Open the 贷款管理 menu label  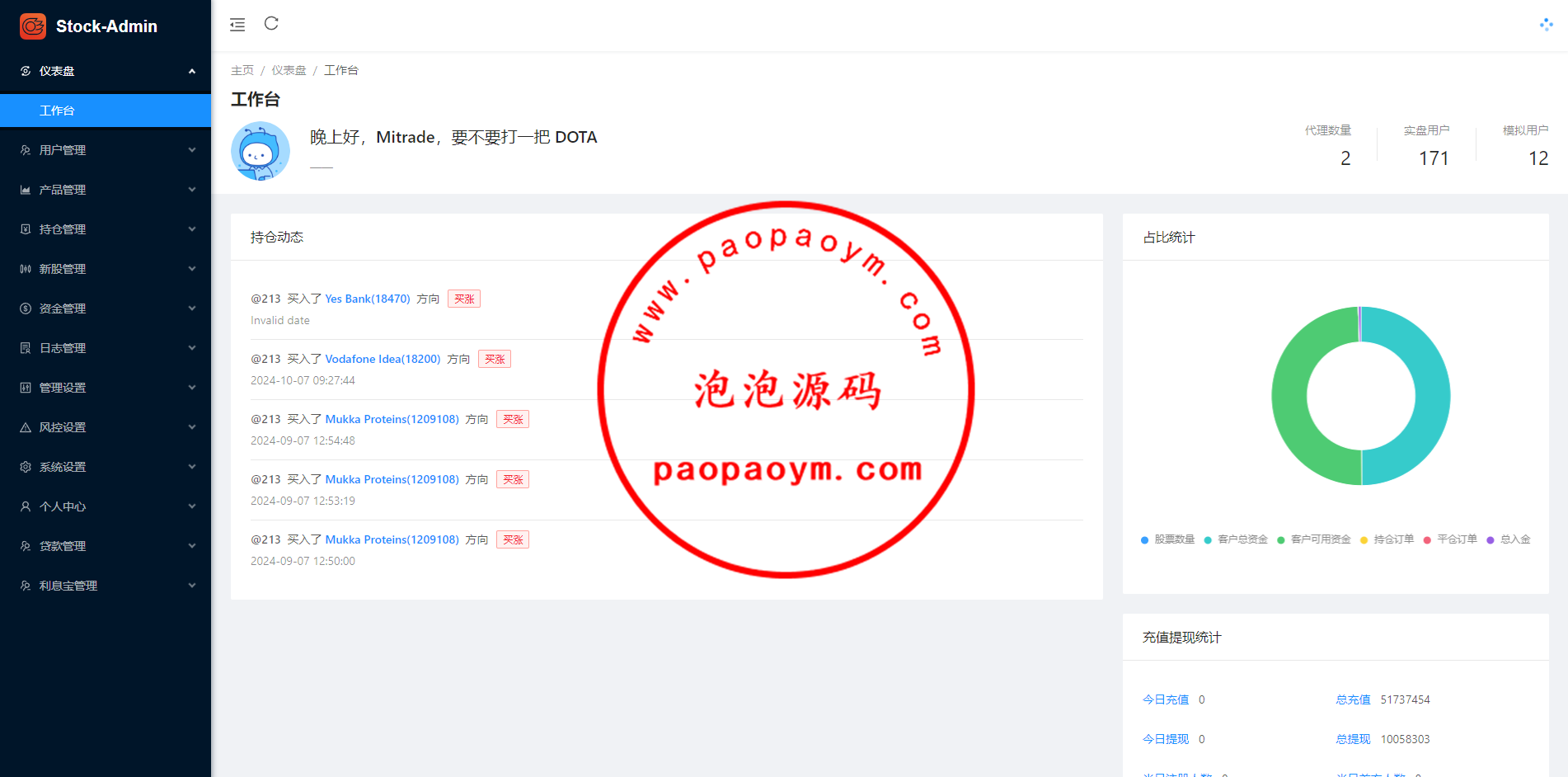click(63, 546)
